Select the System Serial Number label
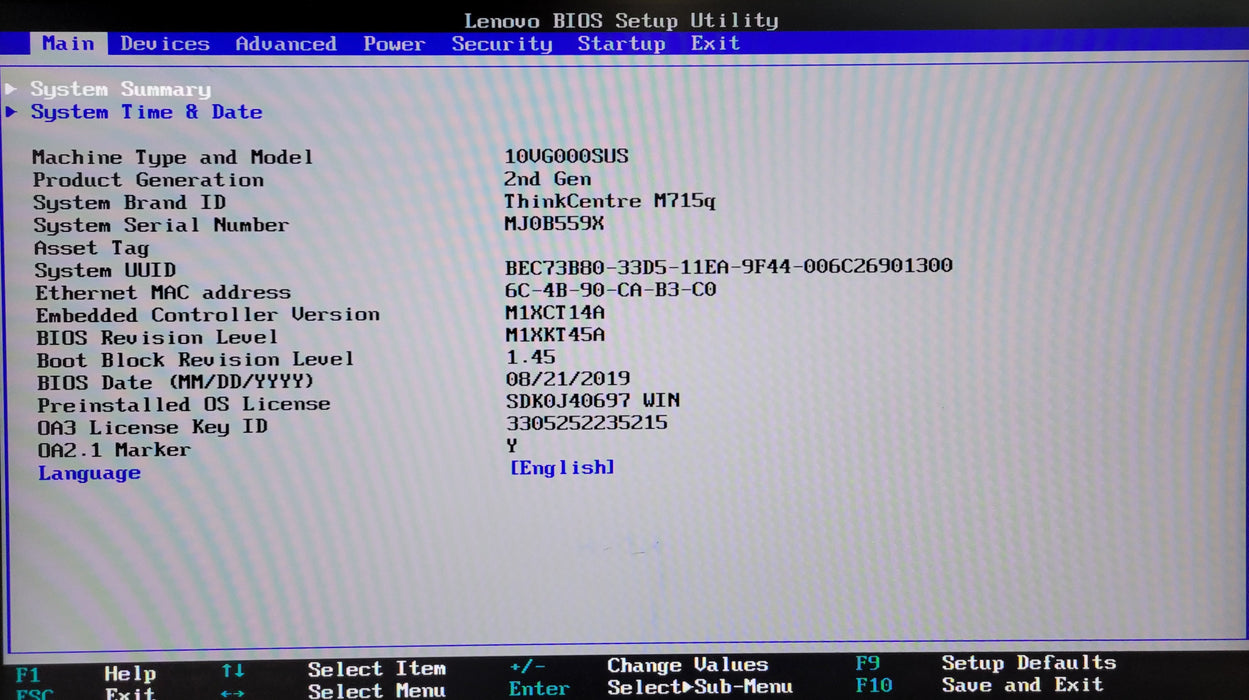Viewport: 1249px width, 700px height. (161, 225)
